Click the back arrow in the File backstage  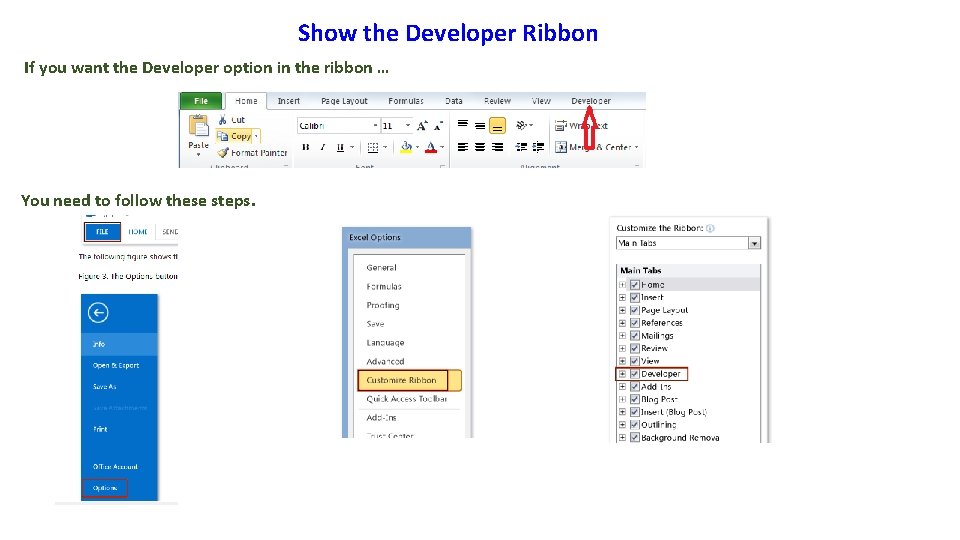point(98,313)
